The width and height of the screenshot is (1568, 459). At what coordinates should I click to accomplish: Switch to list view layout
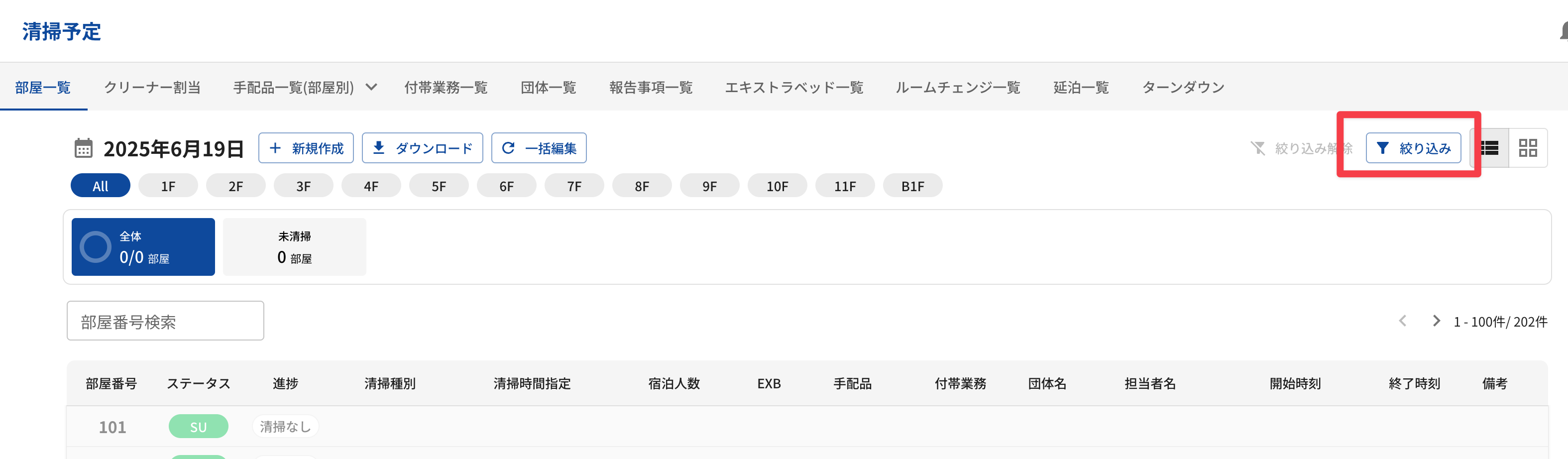point(1489,148)
